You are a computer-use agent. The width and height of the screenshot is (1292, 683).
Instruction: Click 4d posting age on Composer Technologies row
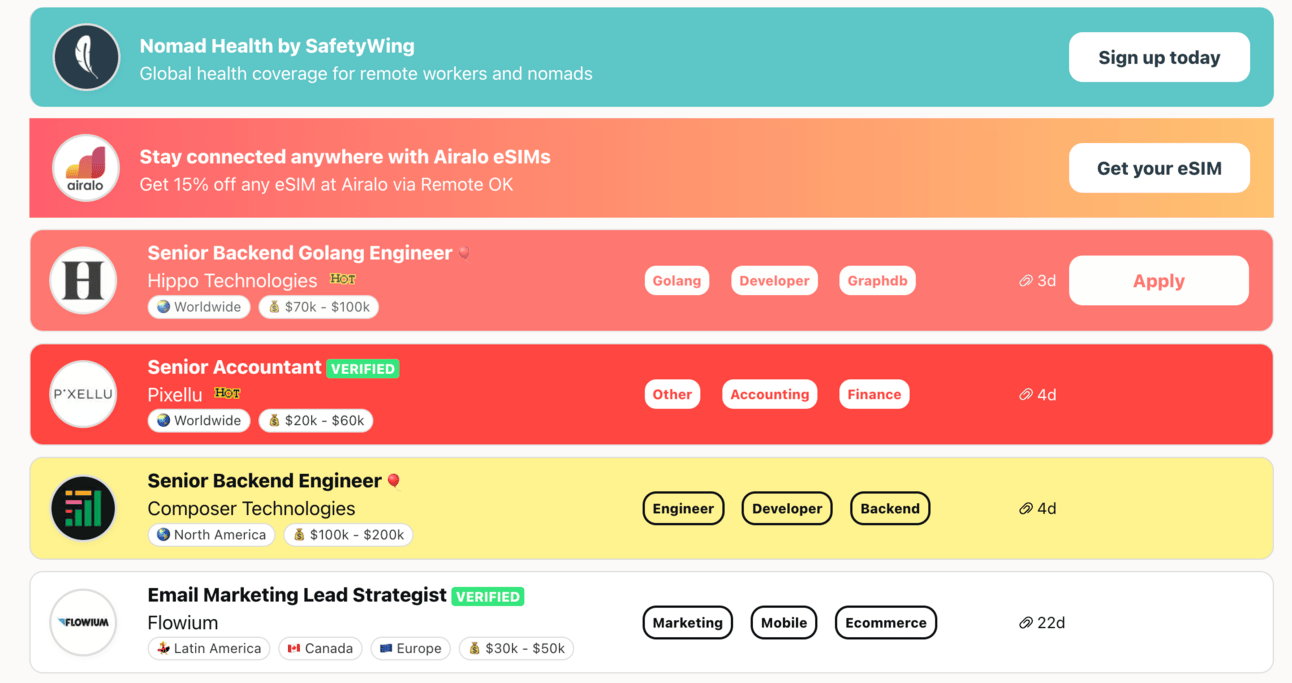pos(1046,508)
